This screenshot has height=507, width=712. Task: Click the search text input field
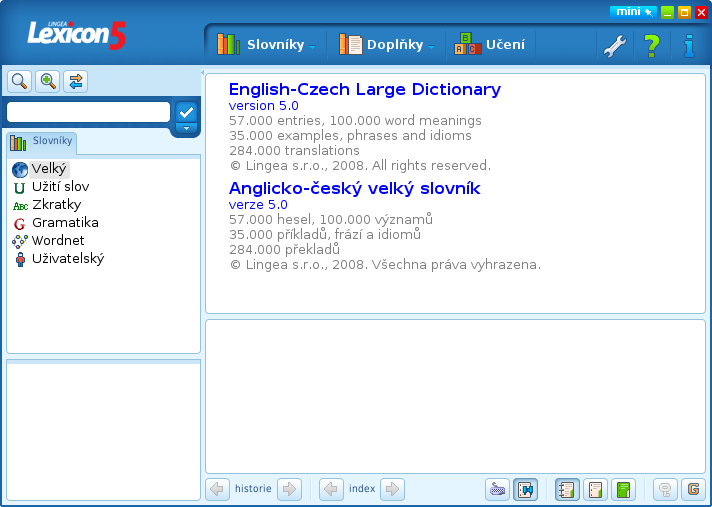(x=88, y=112)
